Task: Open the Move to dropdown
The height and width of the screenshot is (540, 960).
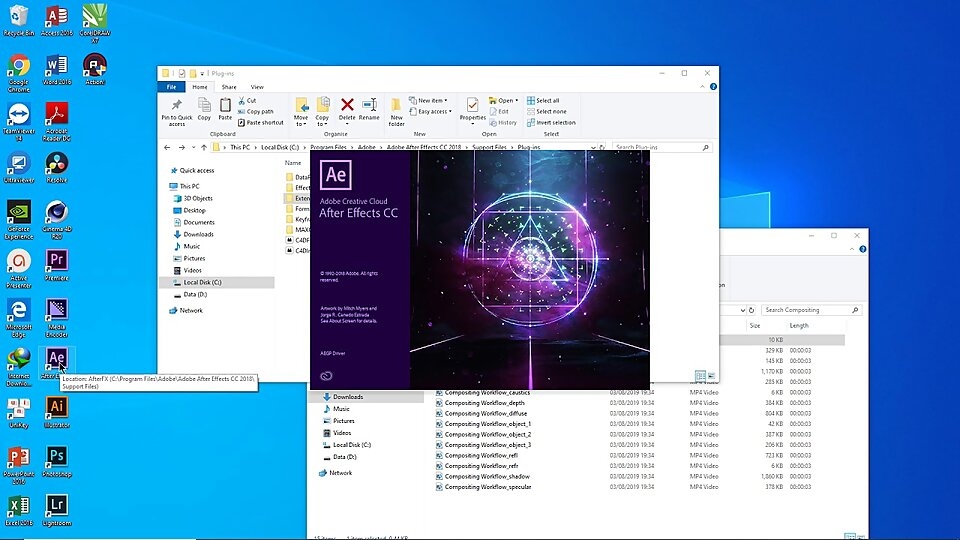Action: [301, 112]
